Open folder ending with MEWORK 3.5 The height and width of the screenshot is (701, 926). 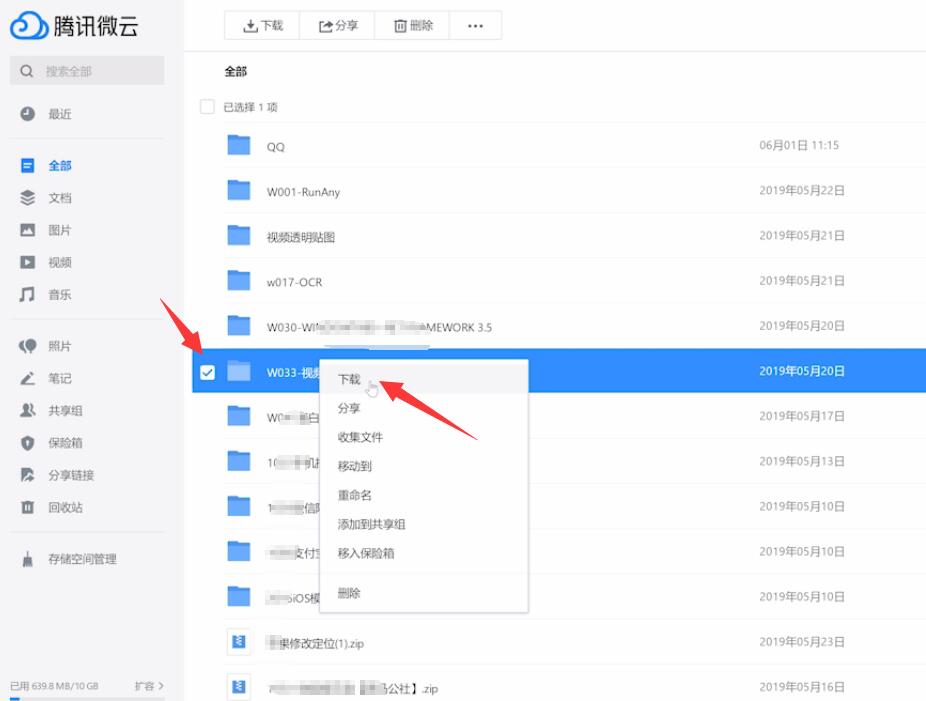click(379, 327)
